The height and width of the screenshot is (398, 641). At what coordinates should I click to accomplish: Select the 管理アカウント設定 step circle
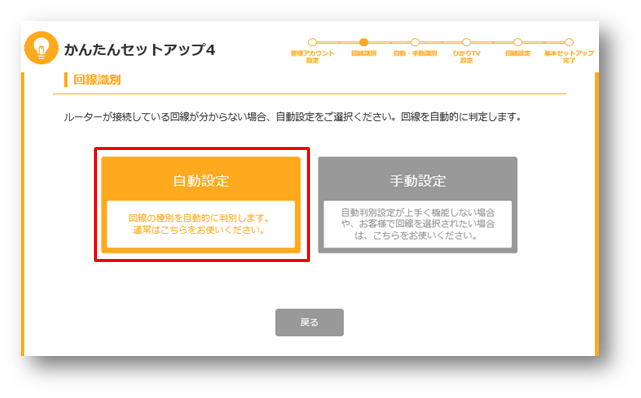[312, 42]
